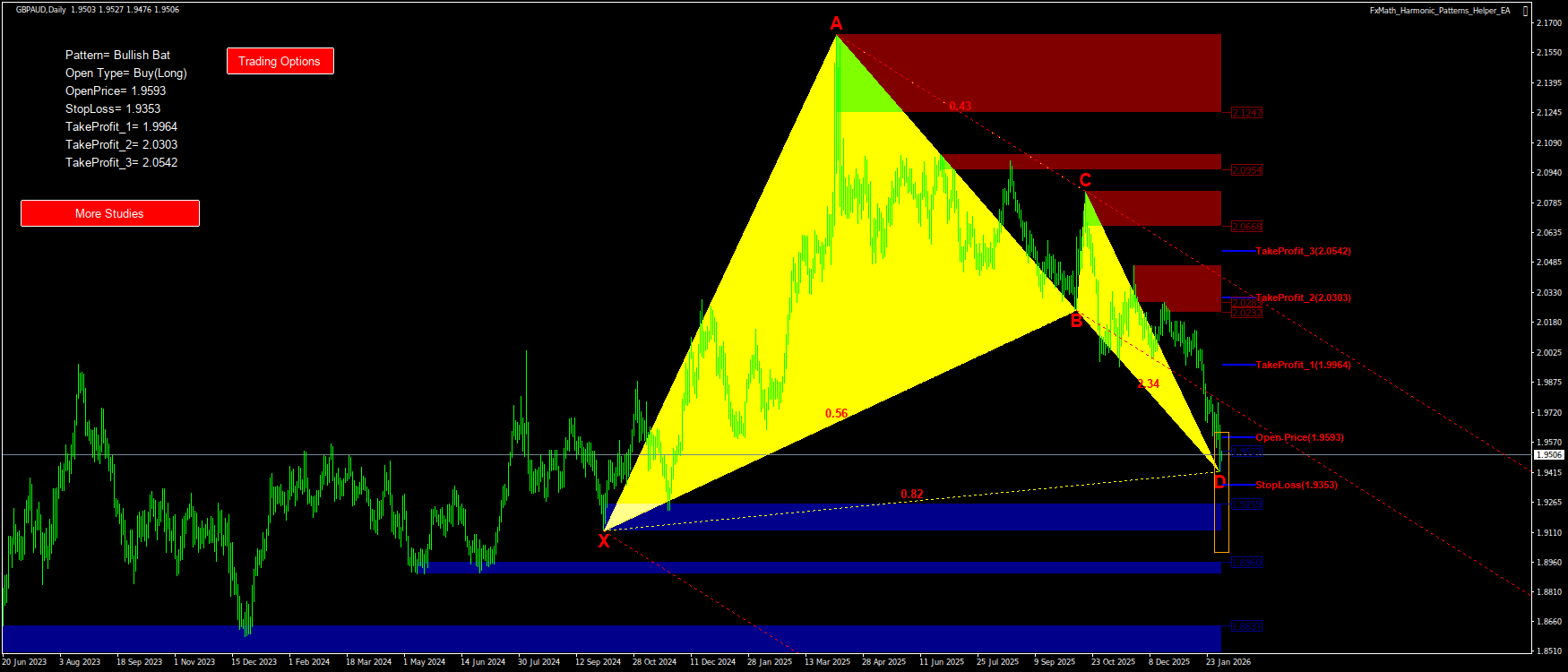Select the 'TakeProfit_2= 2.0303' info line
Image resolution: width=1568 pixels, height=672 pixels.
tap(121, 144)
